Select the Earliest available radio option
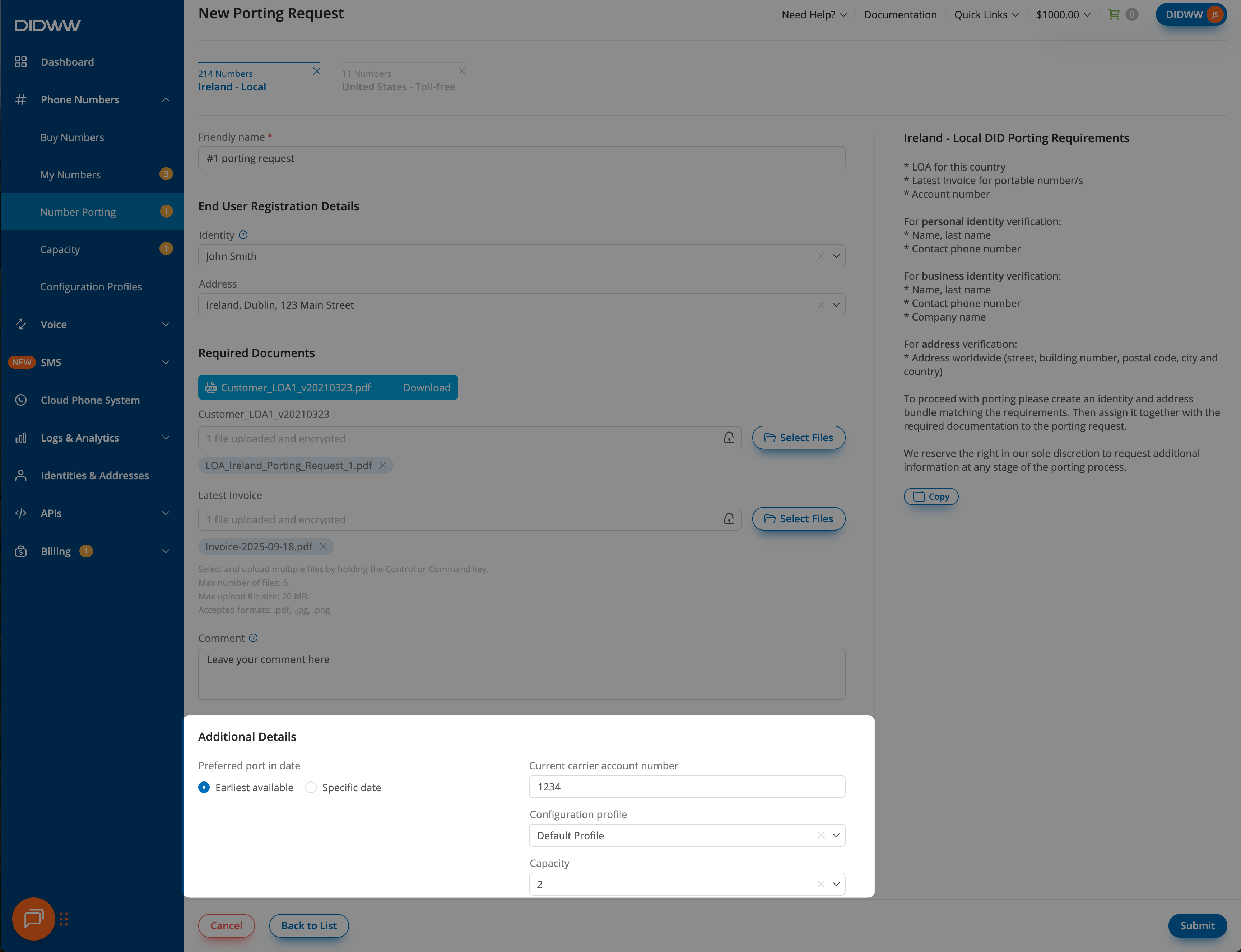The image size is (1241, 952). pos(204,787)
